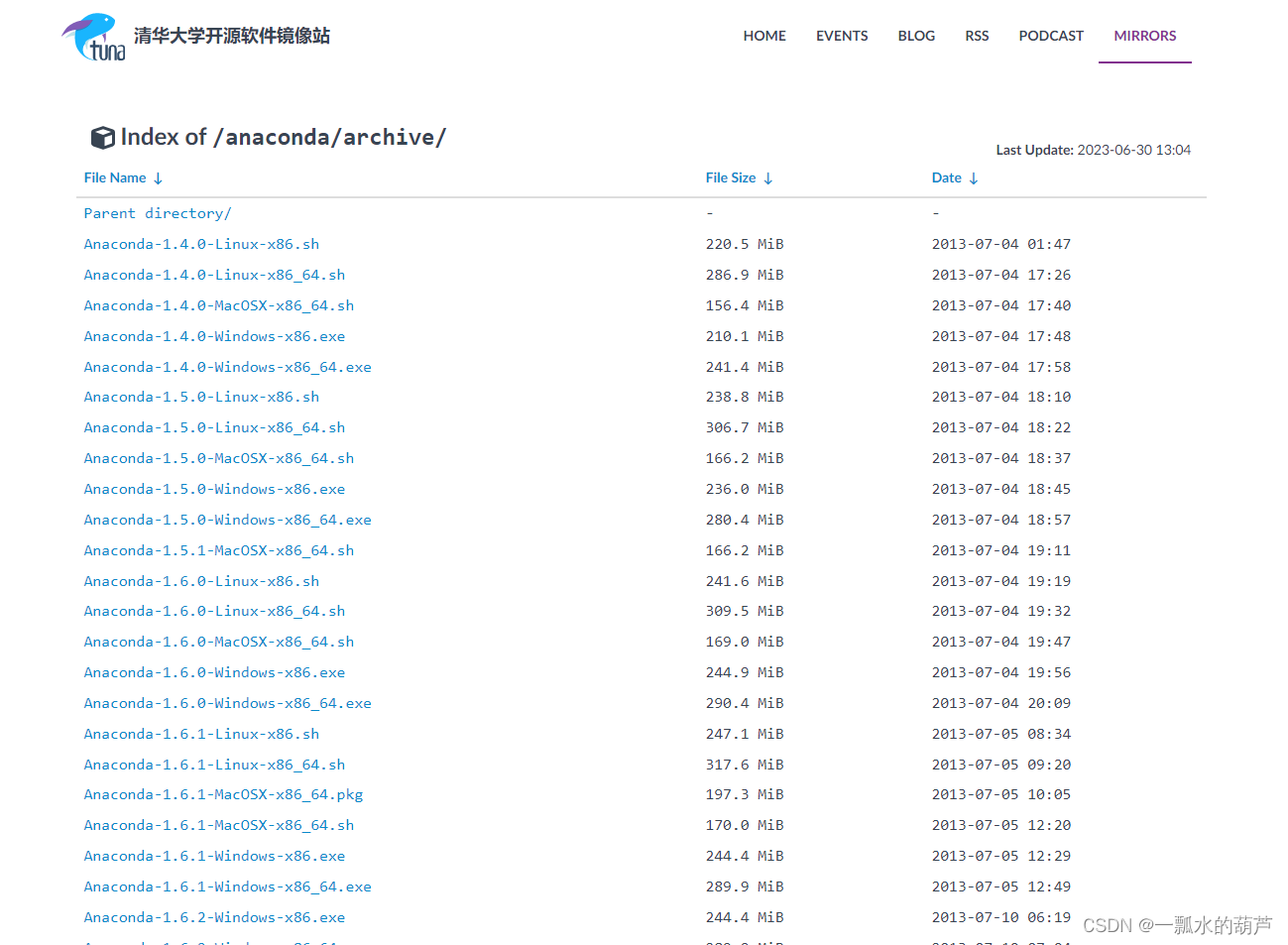This screenshot has height=945, width=1288.
Task: Download Anaconda-1.6.2-Windows-x86.exe
Action: 214,916
